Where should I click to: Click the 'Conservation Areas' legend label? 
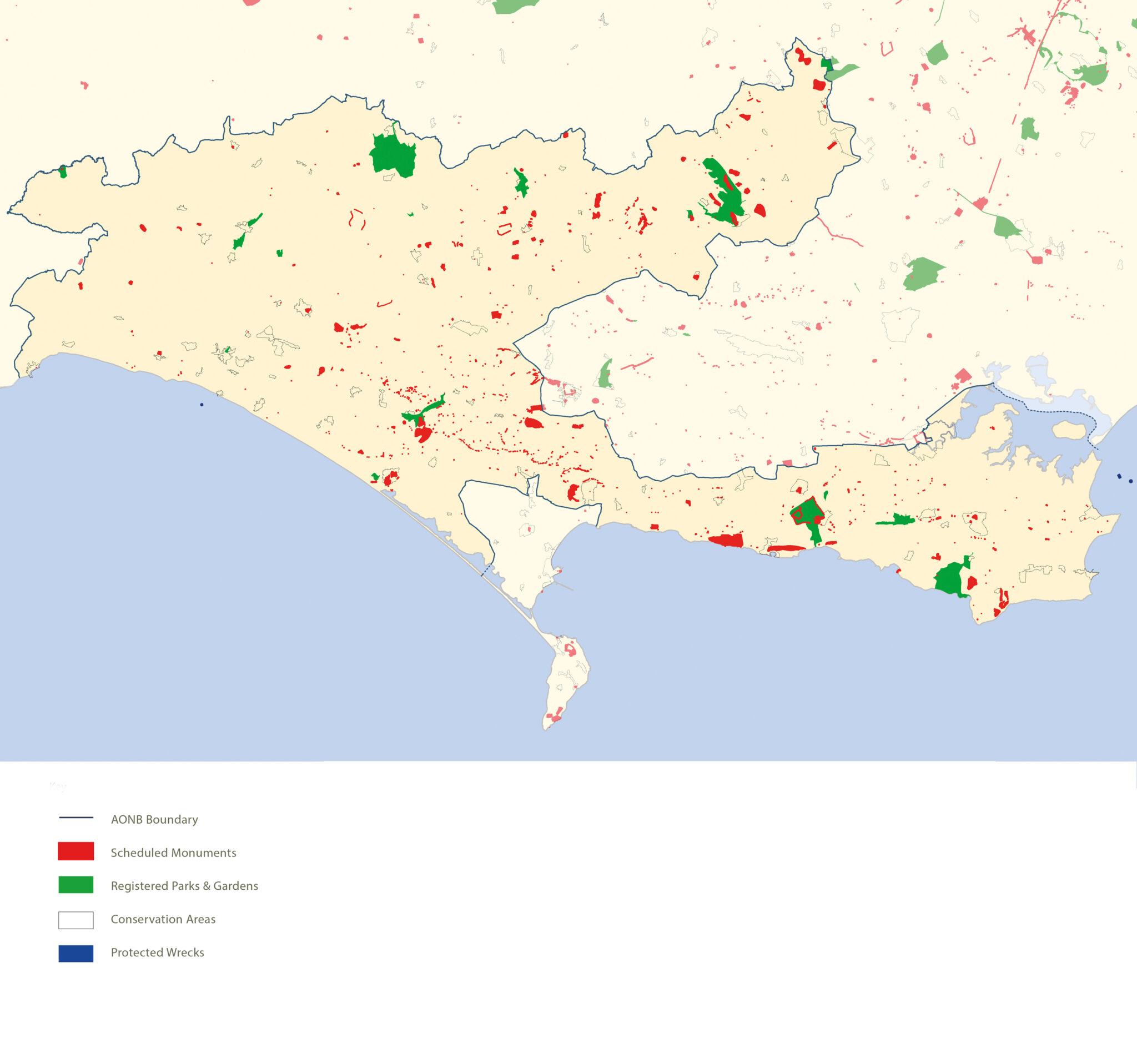click(x=163, y=919)
